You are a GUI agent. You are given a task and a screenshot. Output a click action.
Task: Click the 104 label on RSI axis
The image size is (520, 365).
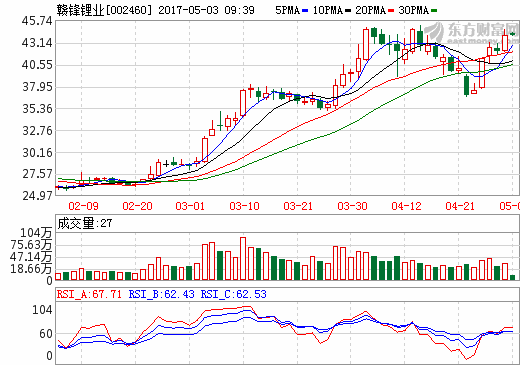coord(42,310)
